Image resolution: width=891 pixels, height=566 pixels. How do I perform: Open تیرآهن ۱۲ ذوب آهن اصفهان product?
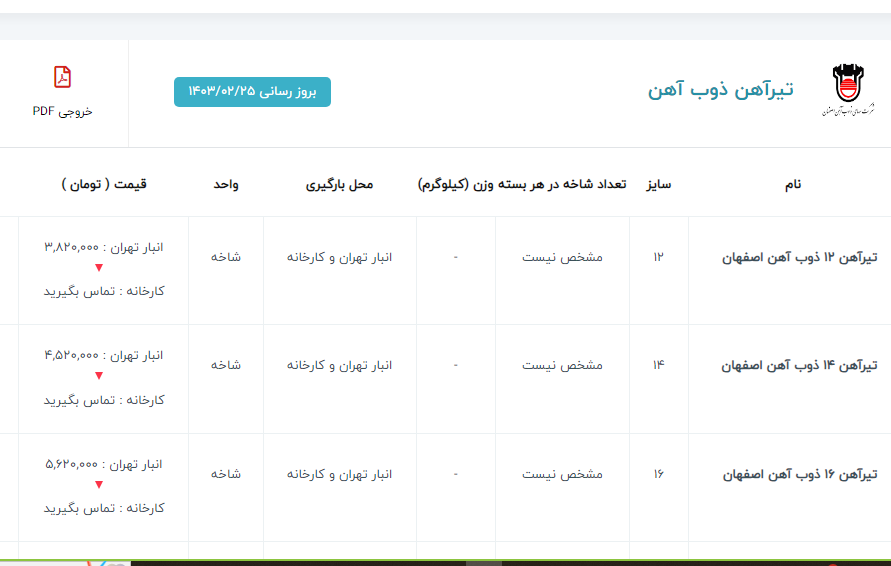799,258
